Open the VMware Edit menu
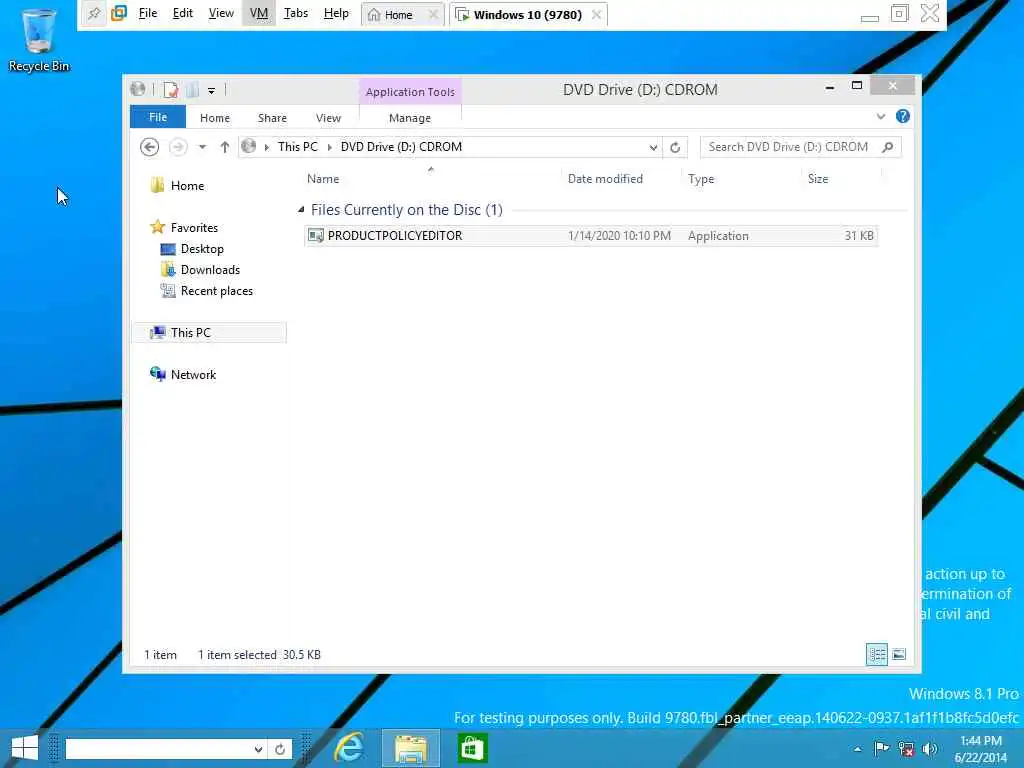Screen dimensions: 1024x768 pyautogui.click(x=182, y=13)
